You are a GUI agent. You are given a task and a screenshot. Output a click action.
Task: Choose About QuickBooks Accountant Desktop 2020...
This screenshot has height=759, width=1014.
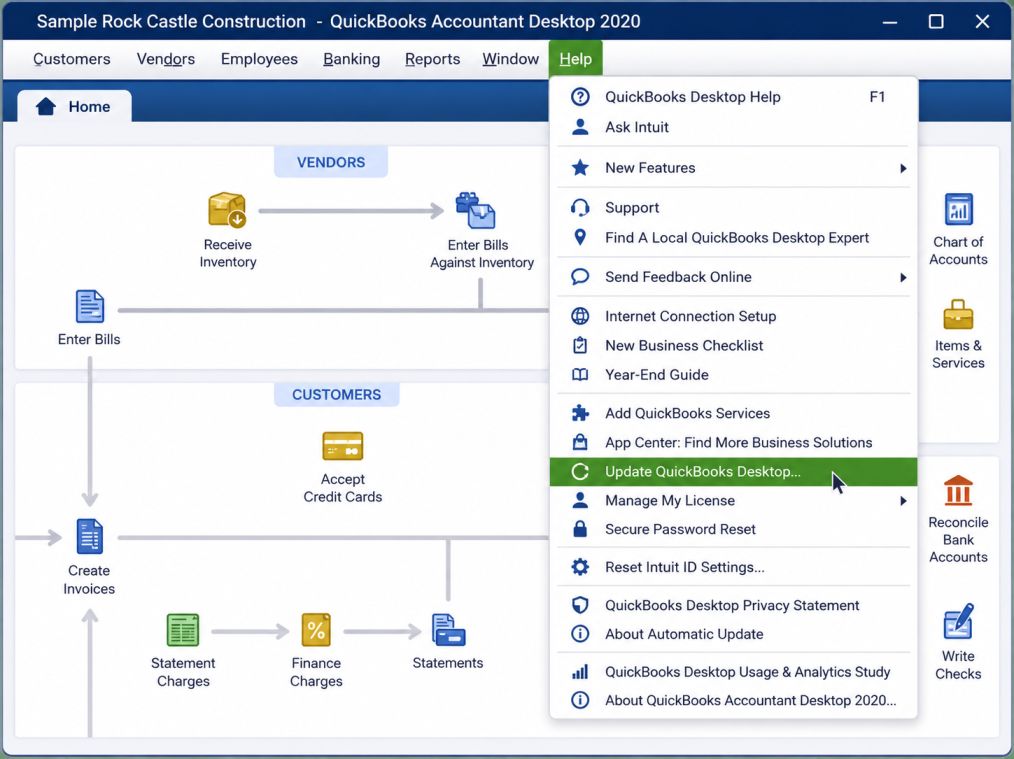coord(733,700)
